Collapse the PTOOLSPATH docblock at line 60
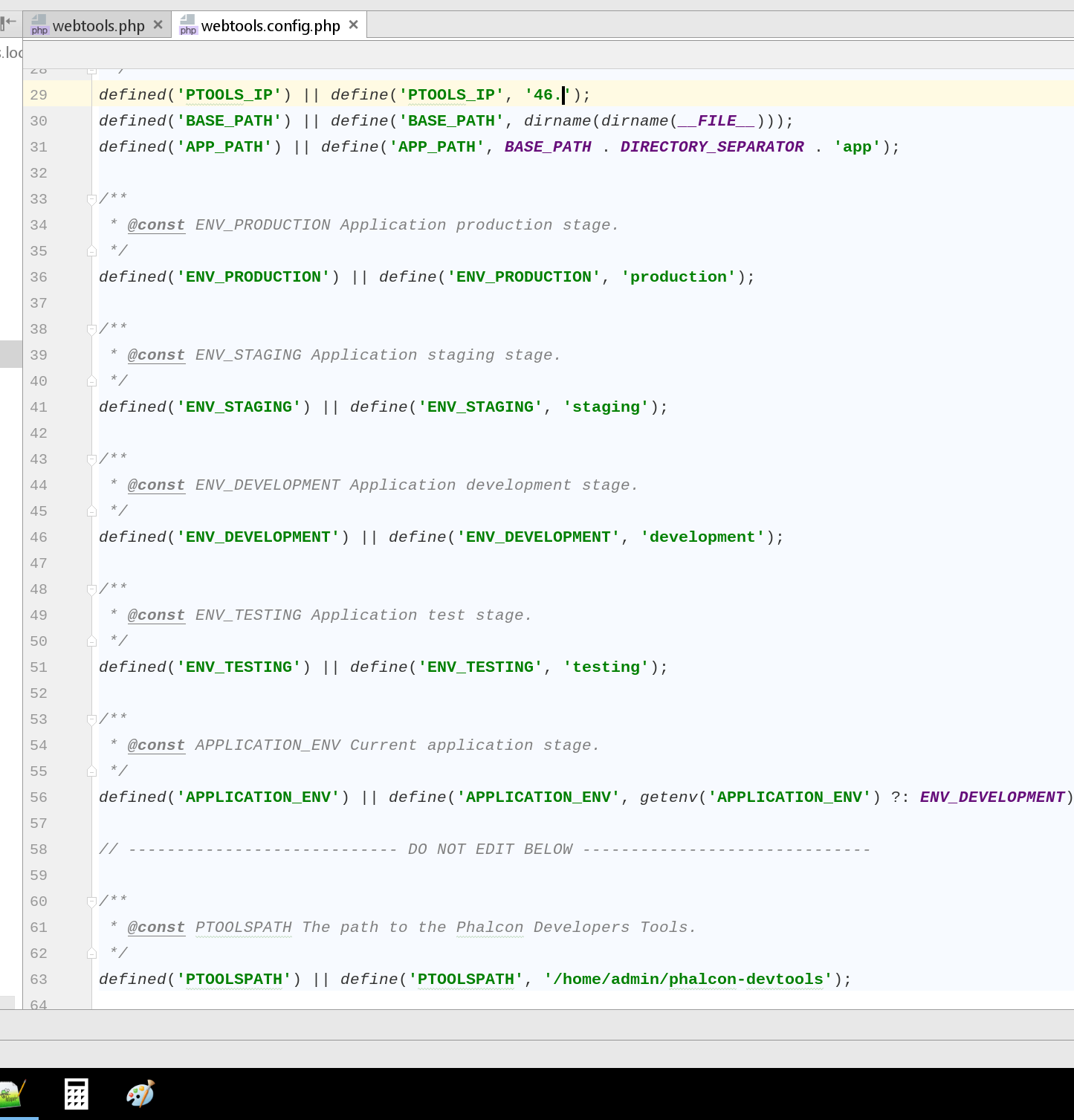The width and height of the screenshot is (1074, 1120). click(91, 901)
